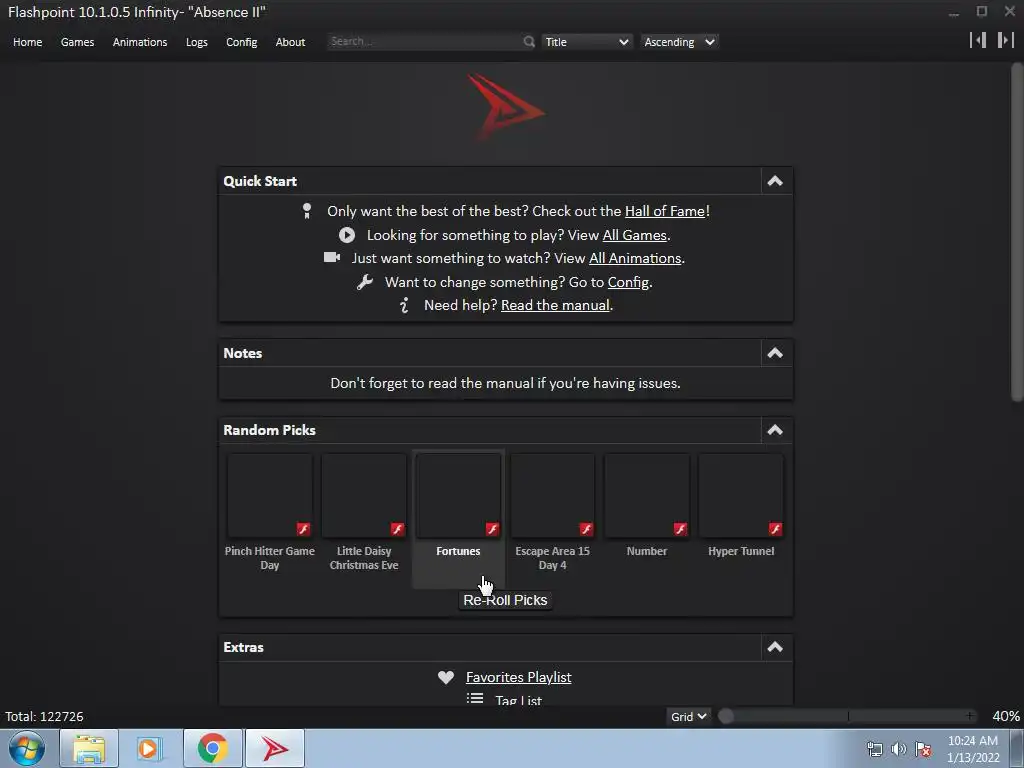1024x768 pixels.
Task: Click the Action Center flag tray icon
Action: point(923,748)
